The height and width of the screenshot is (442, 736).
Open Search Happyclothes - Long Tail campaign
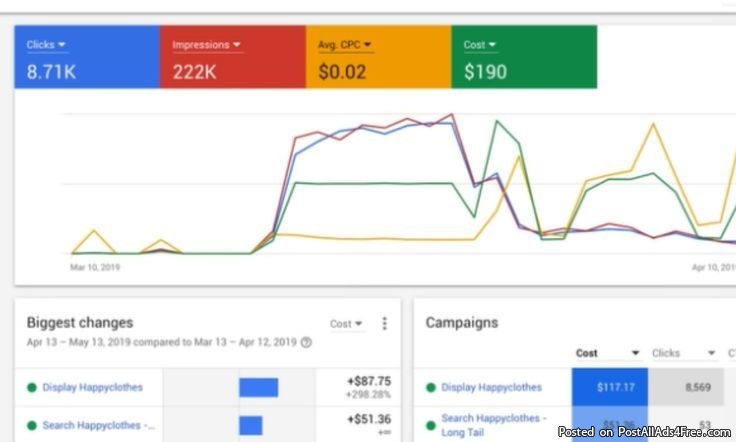tap(494, 423)
